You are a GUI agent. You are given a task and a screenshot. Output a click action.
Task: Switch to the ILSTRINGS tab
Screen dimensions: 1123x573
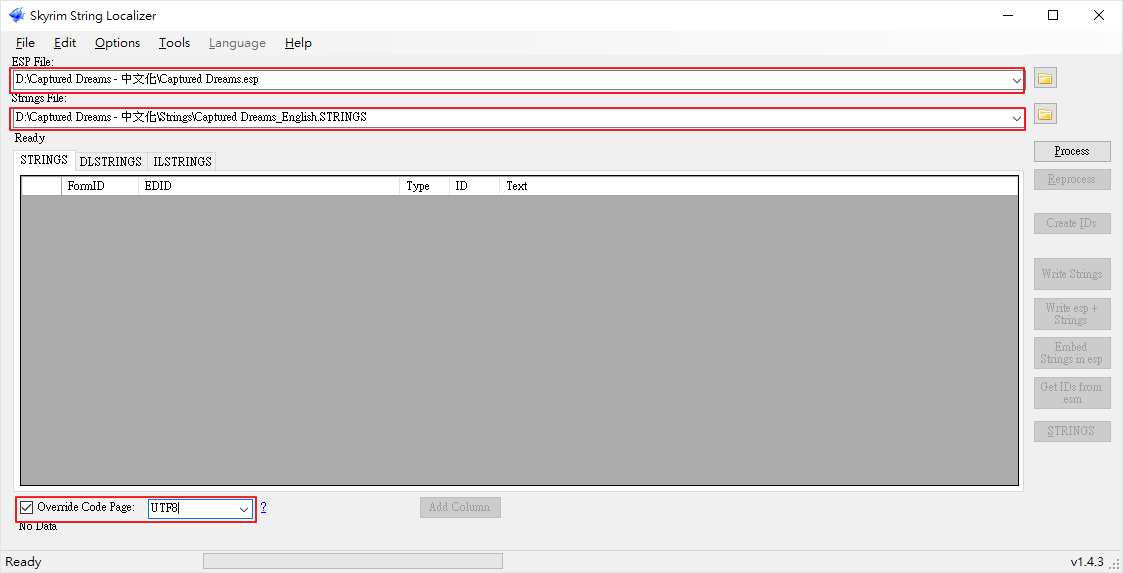pyautogui.click(x=182, y=162)
